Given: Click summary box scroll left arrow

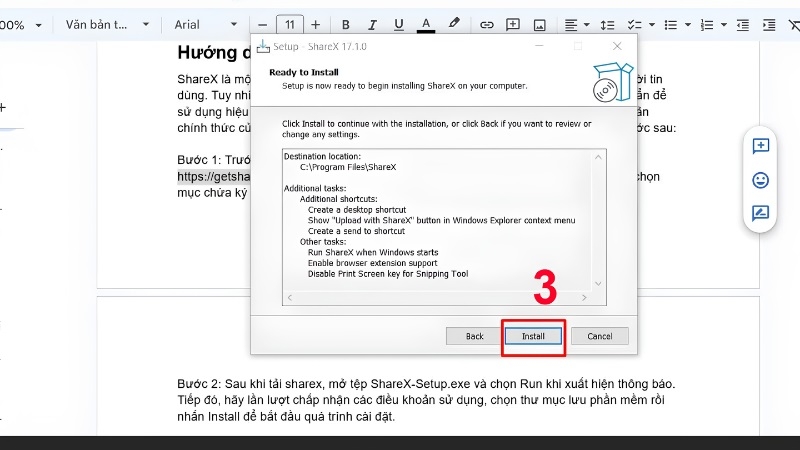Looking at the screenshot, I should coord(290,297).
